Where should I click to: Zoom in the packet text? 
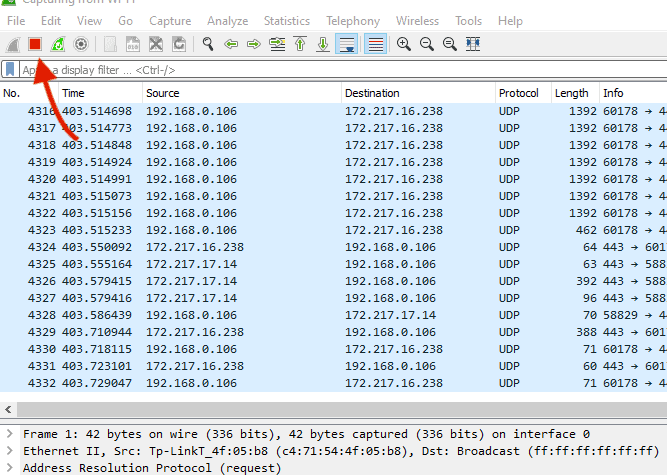(404, 44)
